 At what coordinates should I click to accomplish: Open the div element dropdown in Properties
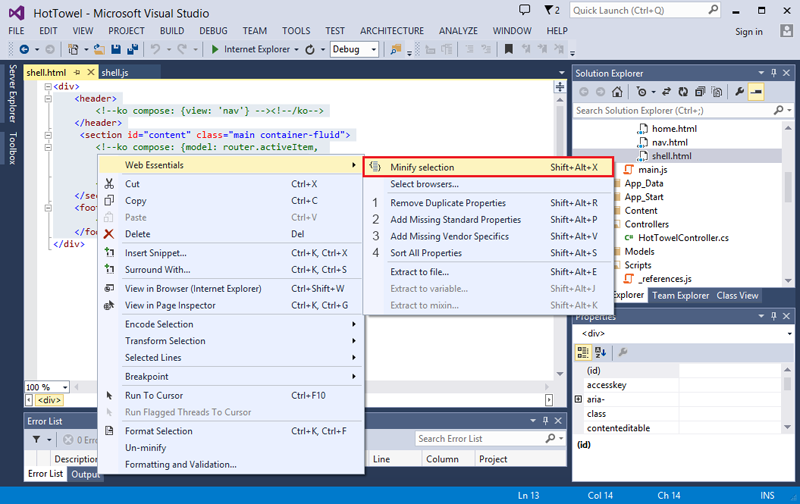[x=789, y=334]
